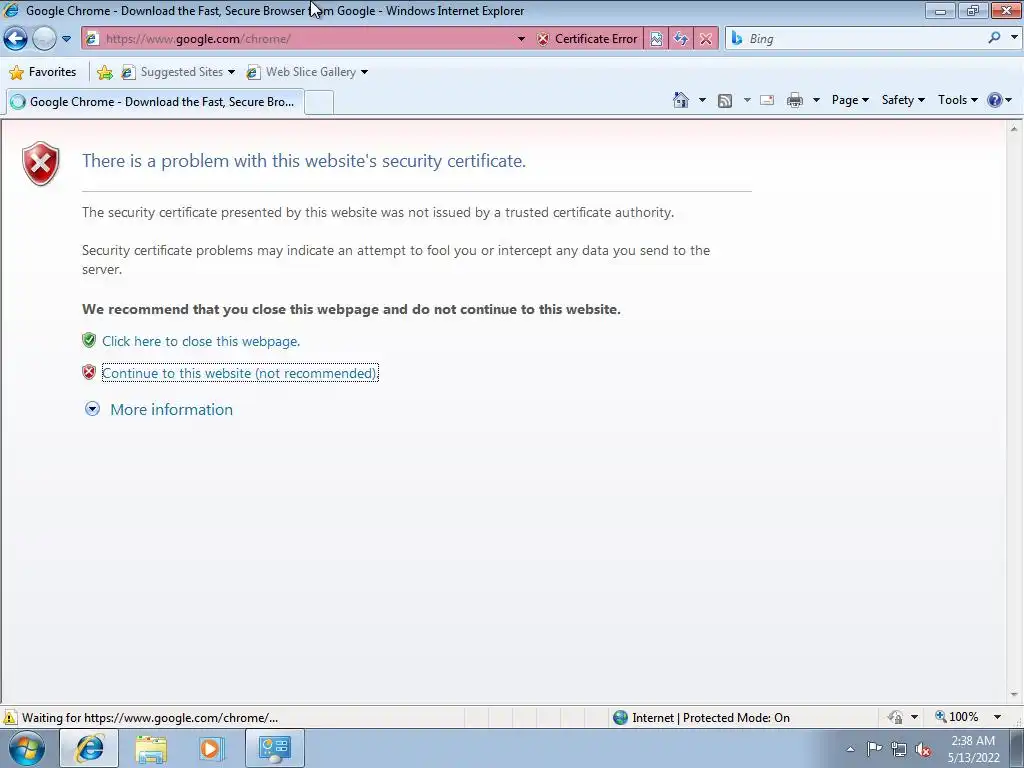
Task: Click muted volume speaker tray icon
Action: click(x=923, y=750)
